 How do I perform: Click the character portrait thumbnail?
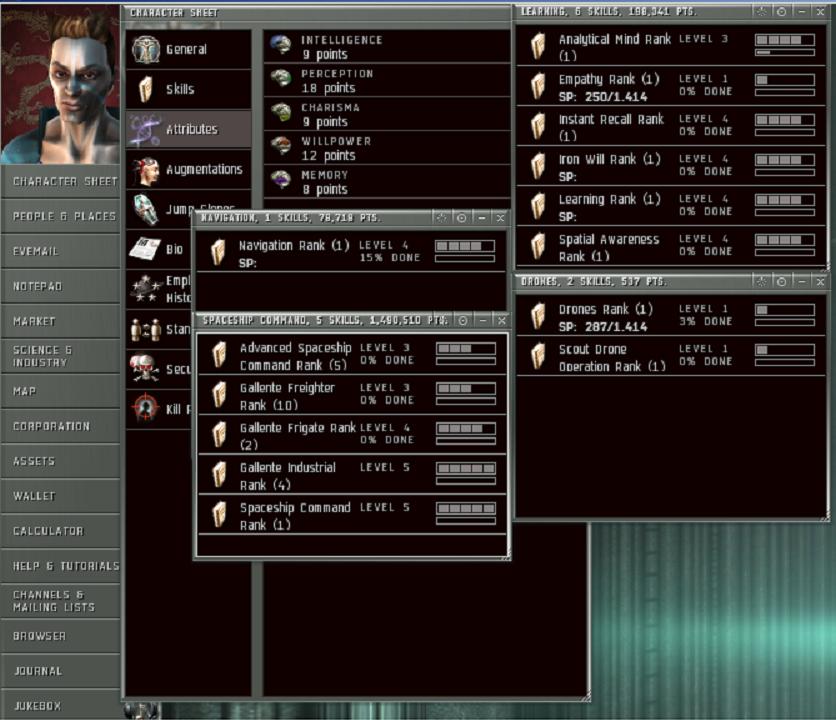click(60, 84)
